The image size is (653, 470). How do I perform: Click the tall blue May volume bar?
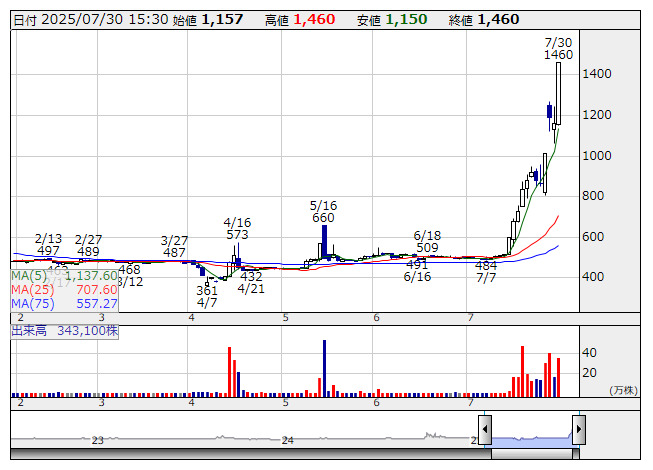(325, 367)
